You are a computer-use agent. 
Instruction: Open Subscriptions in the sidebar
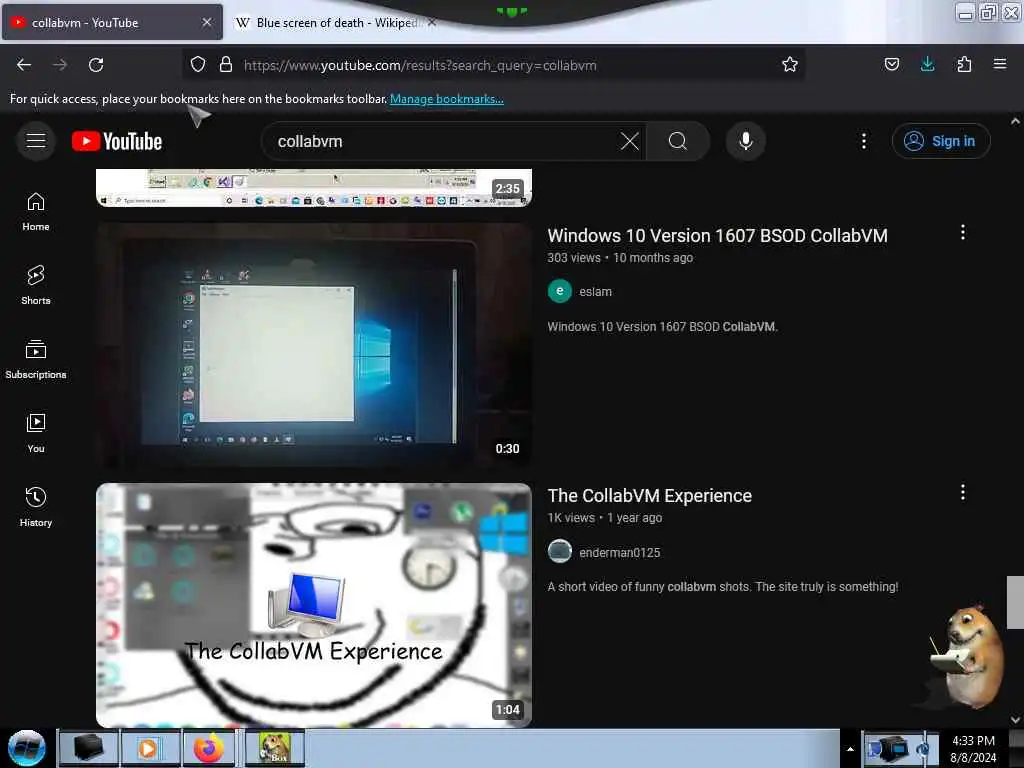[x=36, y=359]
